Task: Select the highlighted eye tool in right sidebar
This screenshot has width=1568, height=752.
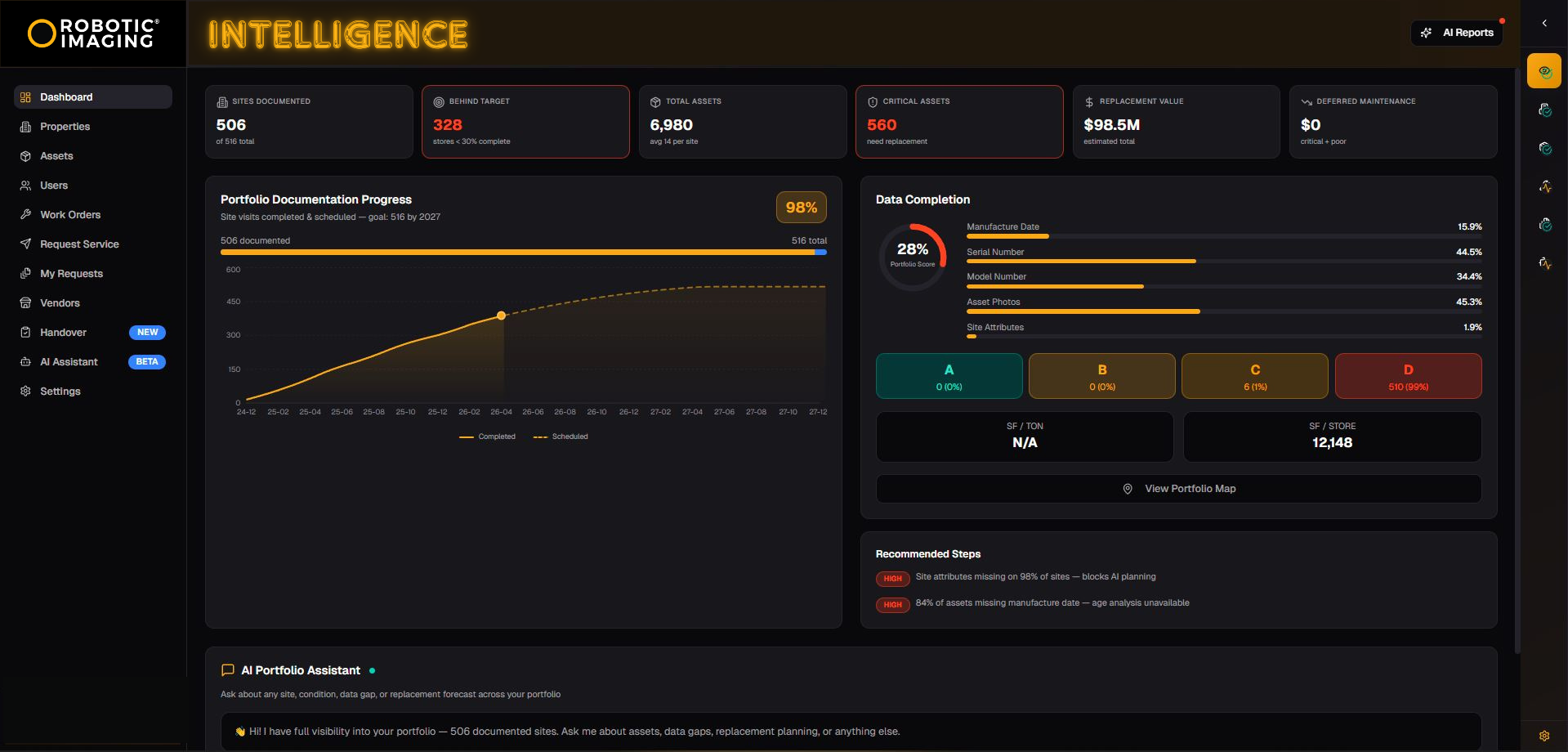Action: click(1545, 71)
